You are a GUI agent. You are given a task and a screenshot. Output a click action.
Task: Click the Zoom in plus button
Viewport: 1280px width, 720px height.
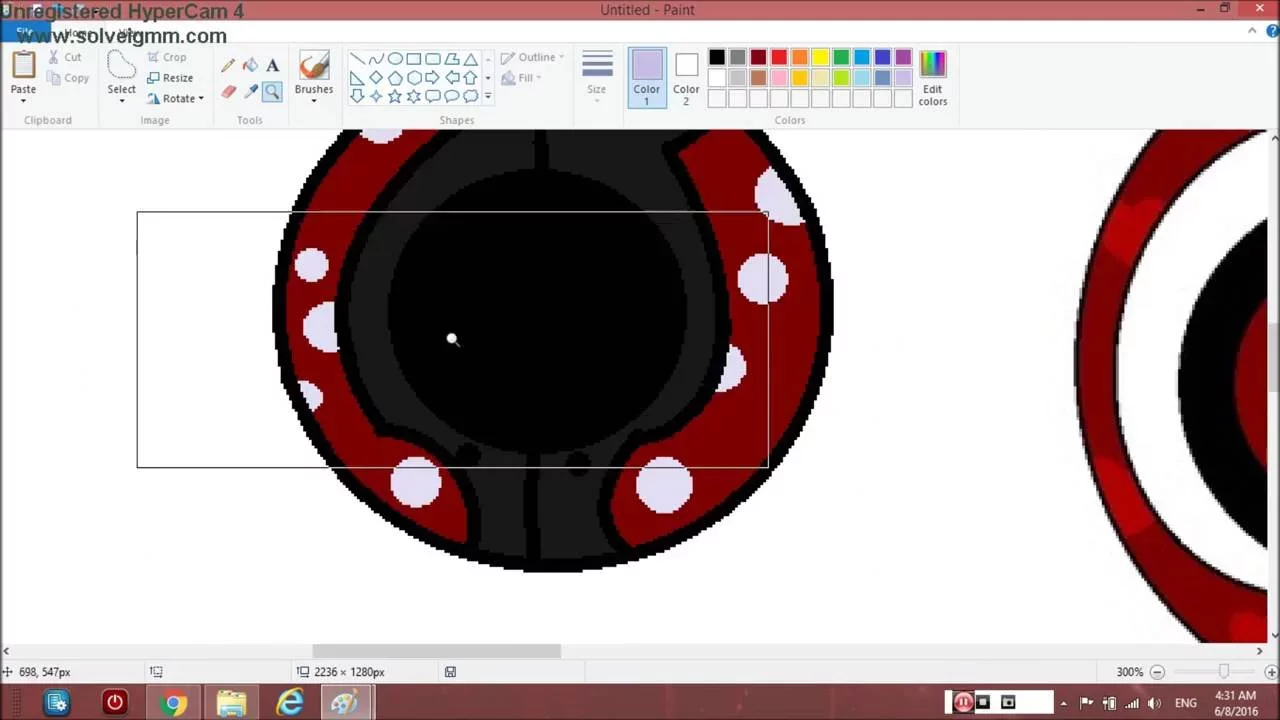(1271, 672)
